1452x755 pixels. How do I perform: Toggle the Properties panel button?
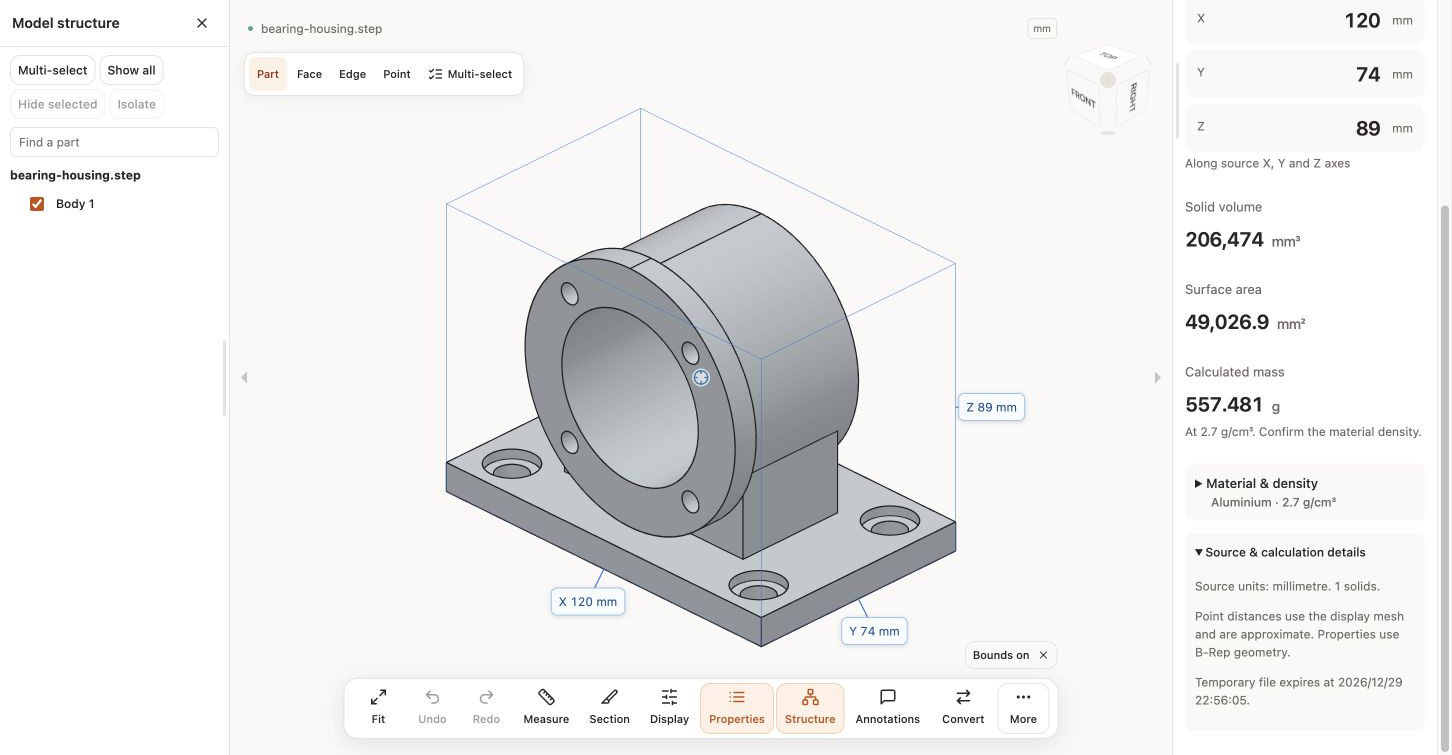tap(737, 707)
